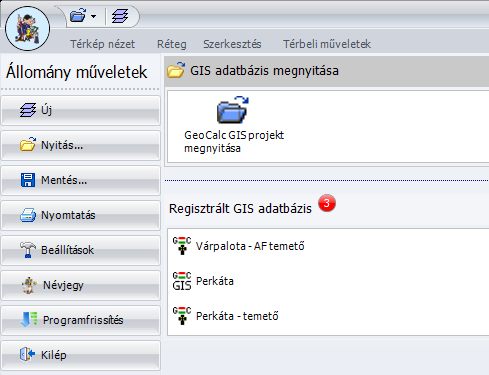This screenshot has width=489, height=375.
Task: Click the Nyitás... open button
Action: tap(81, 145)
